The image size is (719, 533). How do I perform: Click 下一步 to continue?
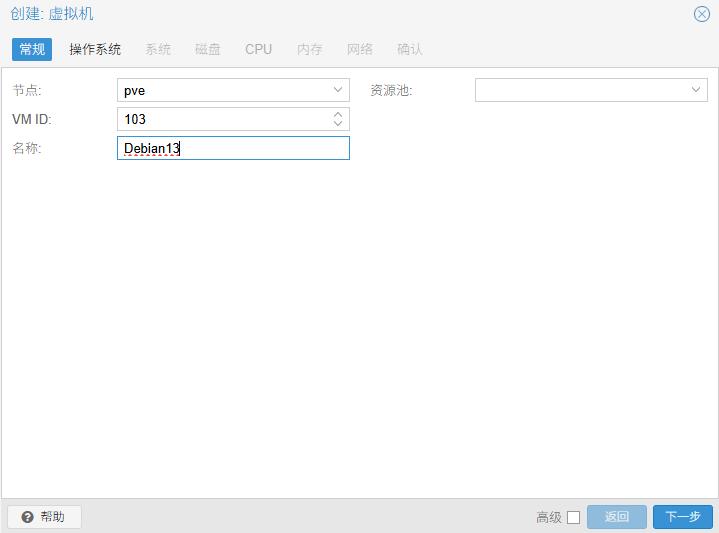click(x=683, y=517)
